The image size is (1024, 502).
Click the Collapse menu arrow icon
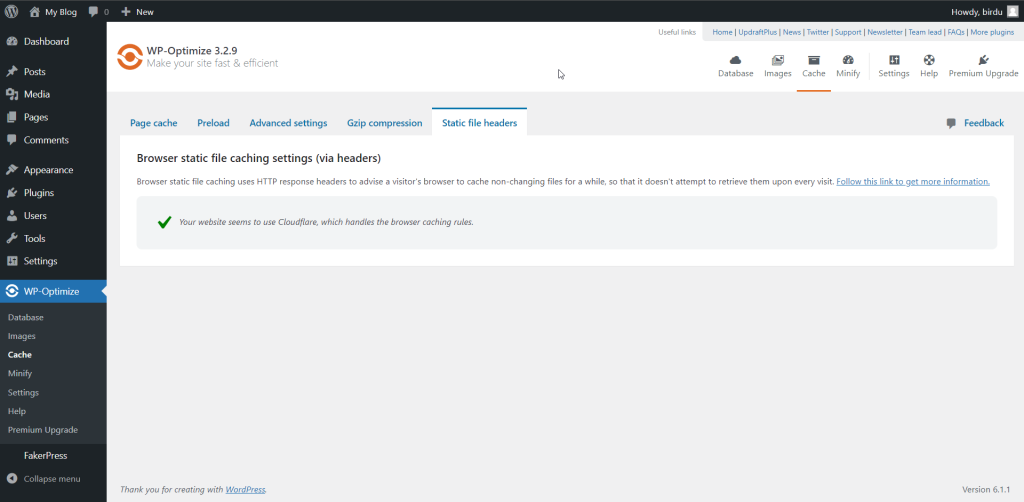[x=12, y=478]
